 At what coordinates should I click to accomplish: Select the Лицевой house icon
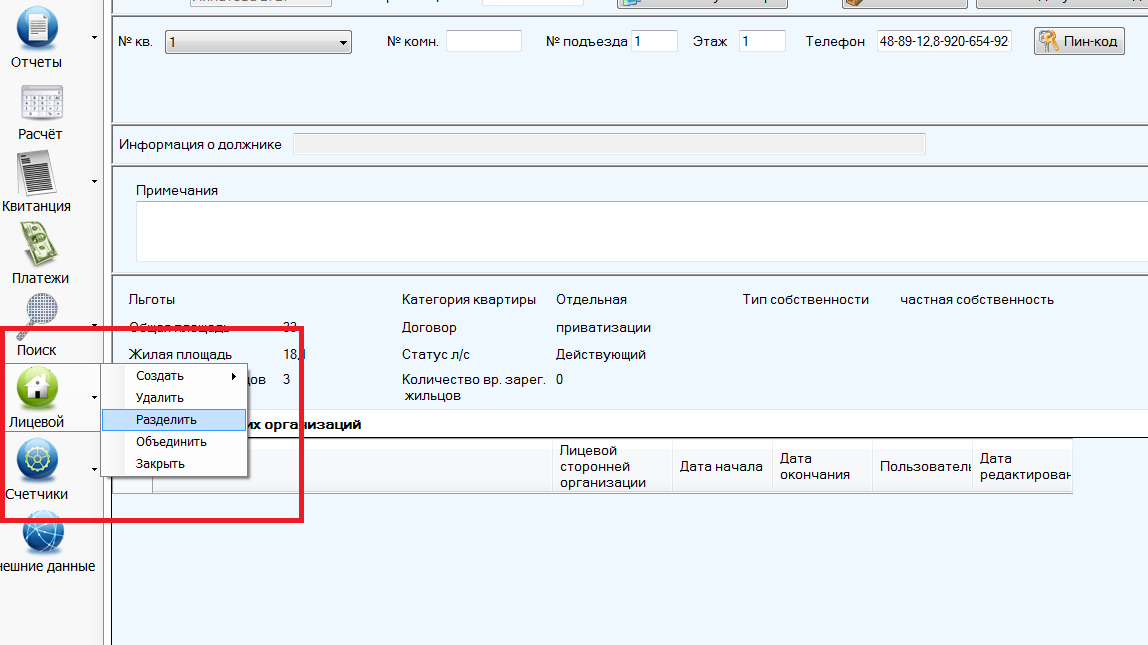(x=37, y=389)
